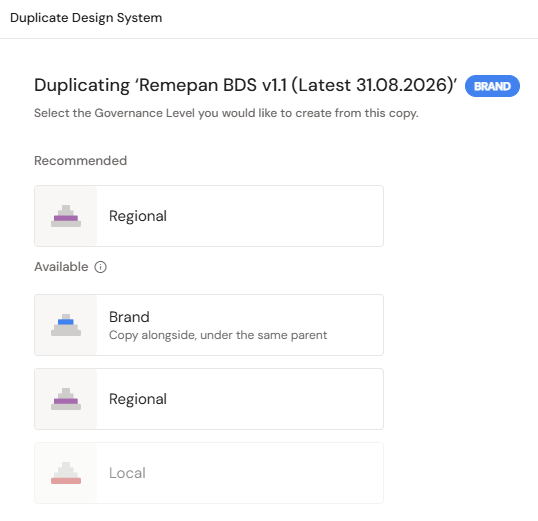This screenshot has width=538, height=521.
Task: Open the info icon beside Available
Action: [x=101, y=267]
